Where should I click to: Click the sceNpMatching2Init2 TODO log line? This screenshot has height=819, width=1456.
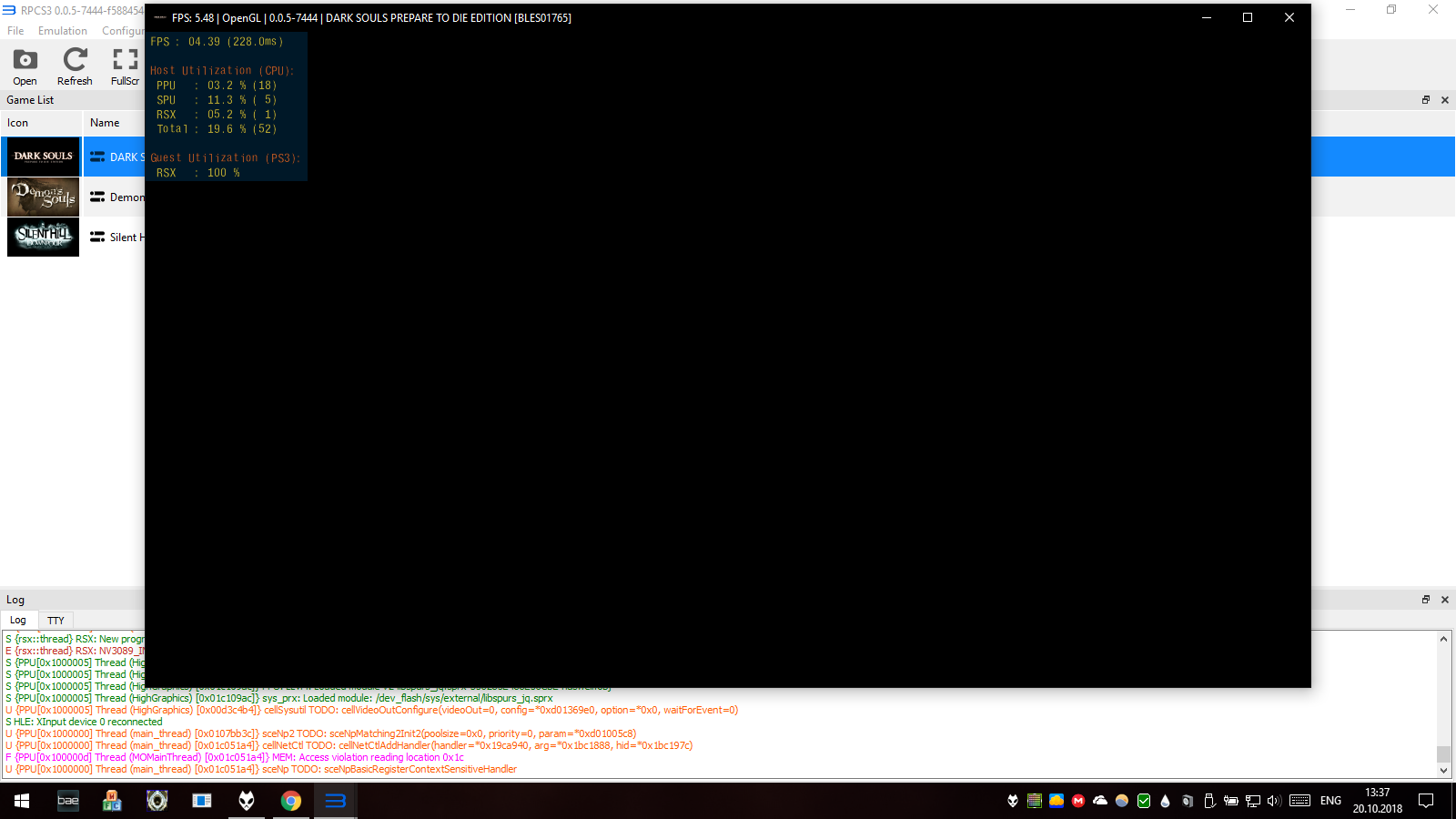point(320,733)
